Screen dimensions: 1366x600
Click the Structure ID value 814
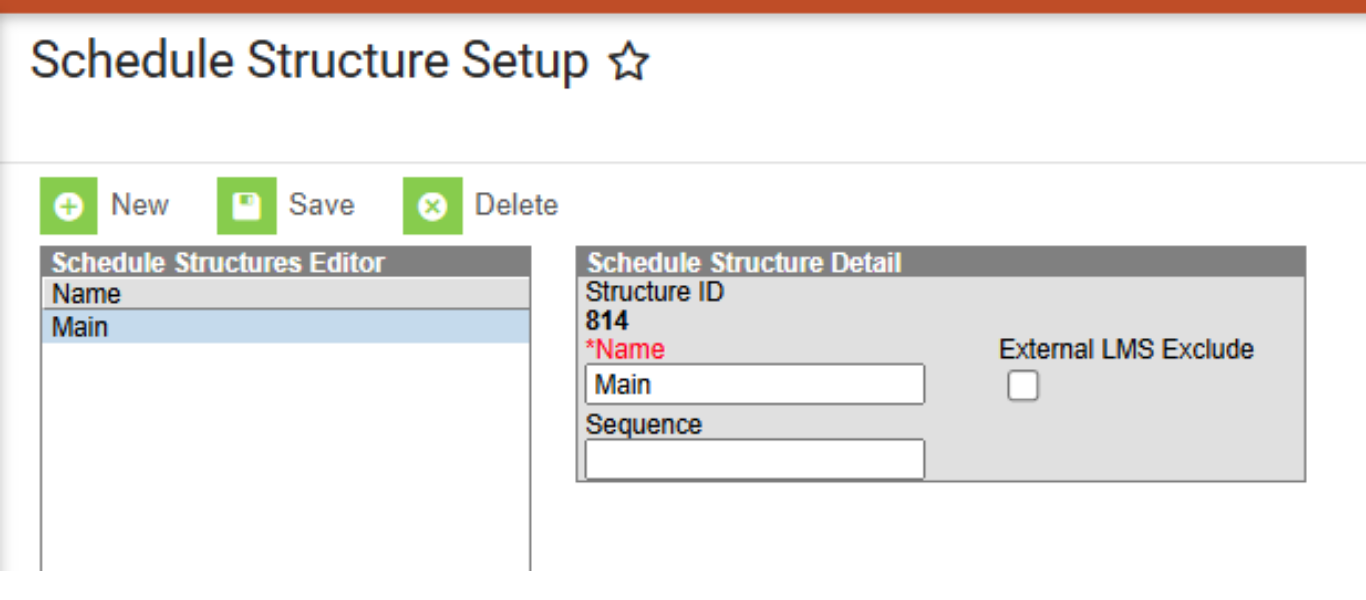607,321
